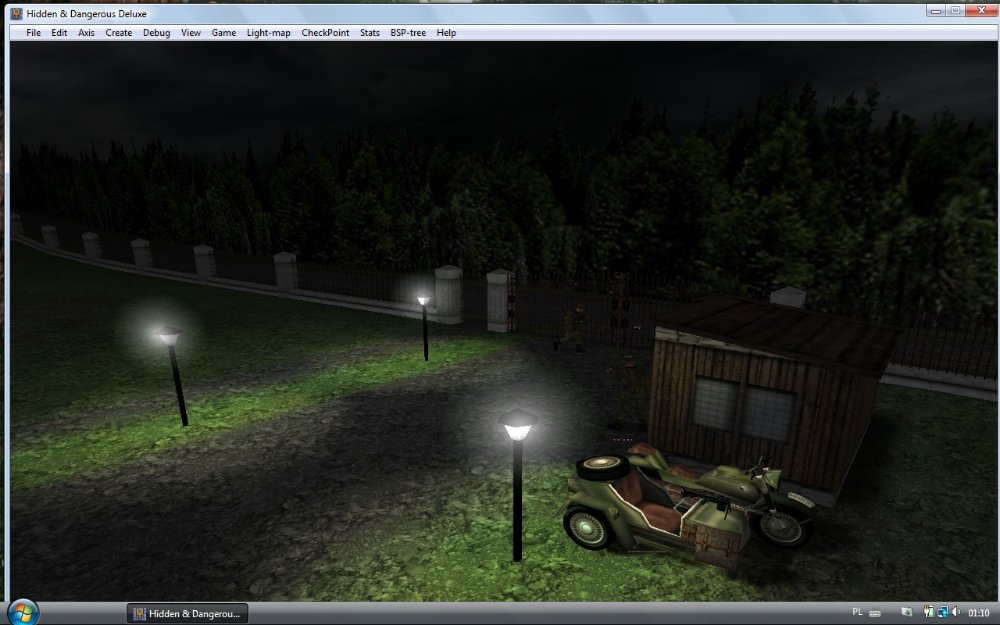Image resolution: width=1000 pixels, height=625 pixels.
Task: Open the Help menu
Action: point(446,33)
